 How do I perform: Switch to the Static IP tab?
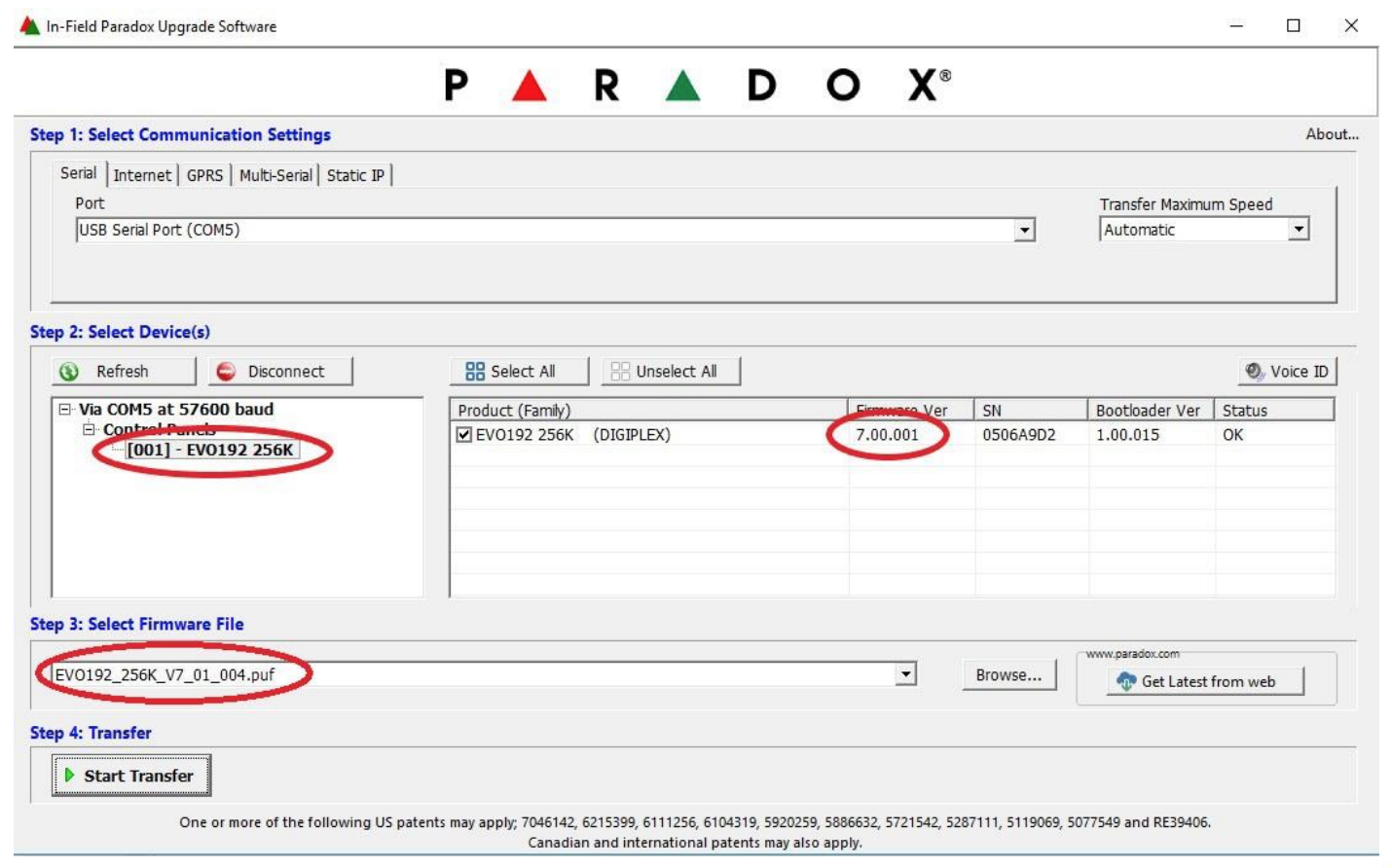[x=355, y=175]
